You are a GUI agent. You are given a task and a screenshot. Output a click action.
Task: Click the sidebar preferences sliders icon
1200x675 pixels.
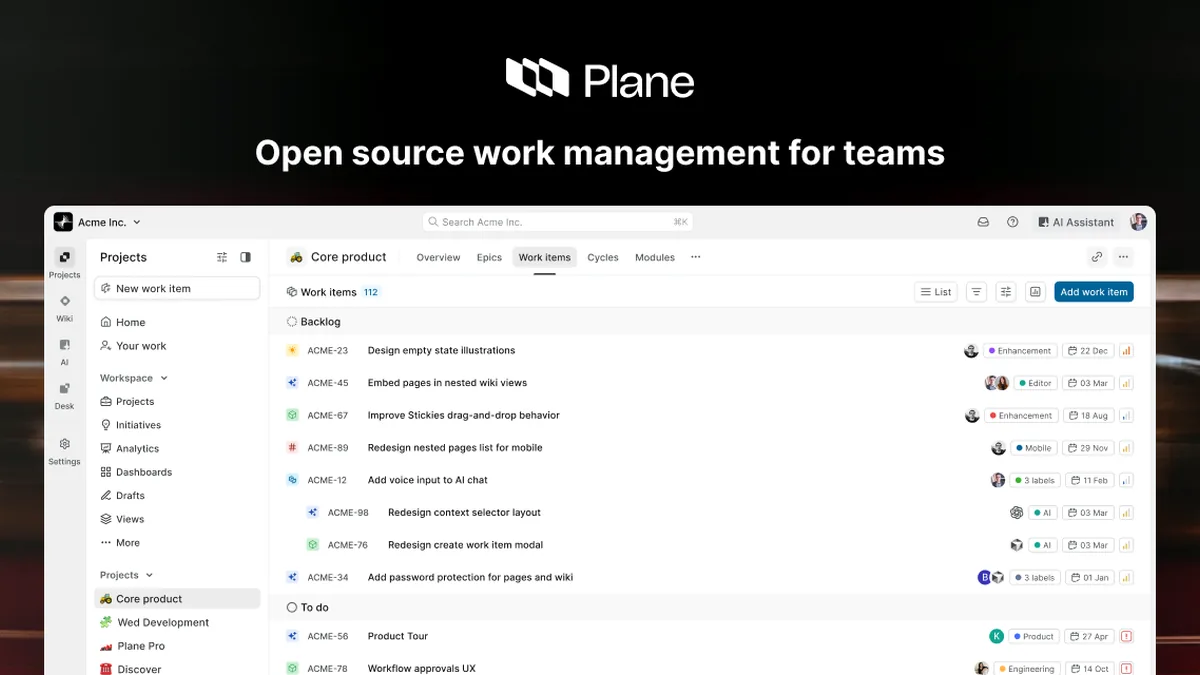click(x=222, y=257)
